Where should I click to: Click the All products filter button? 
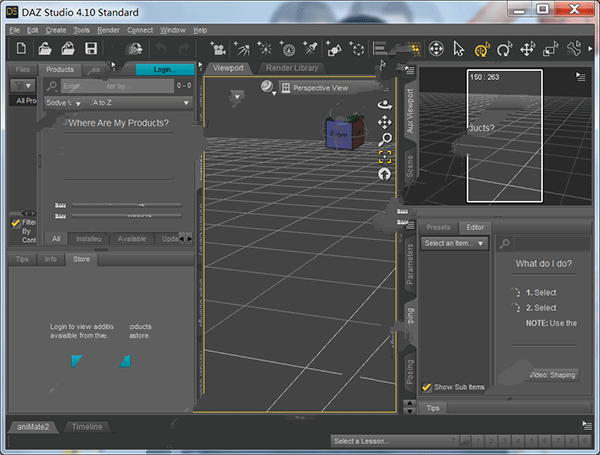coord(56,239)
